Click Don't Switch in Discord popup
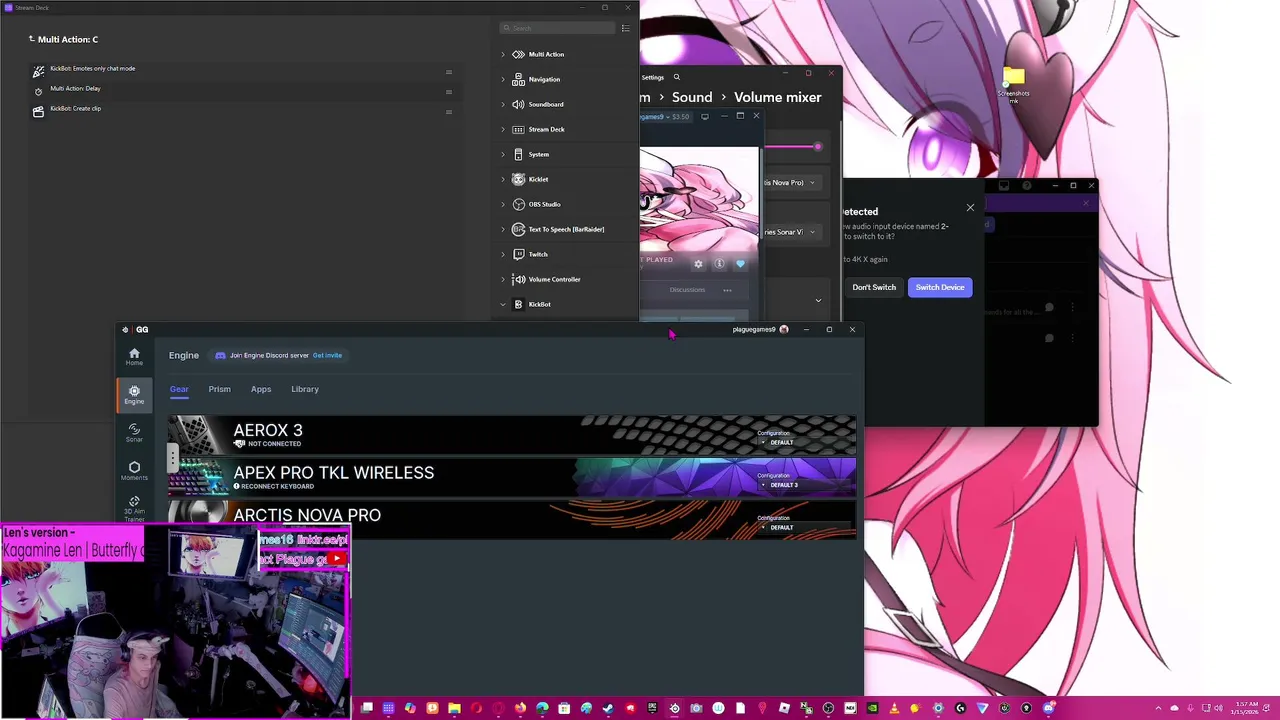 coord(874,287)
